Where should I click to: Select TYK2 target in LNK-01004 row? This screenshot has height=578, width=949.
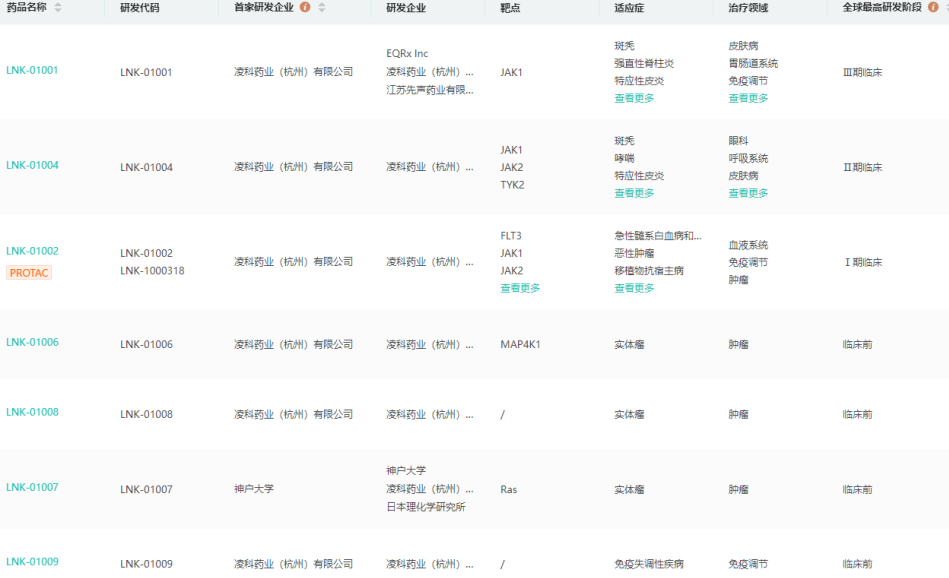512,185
